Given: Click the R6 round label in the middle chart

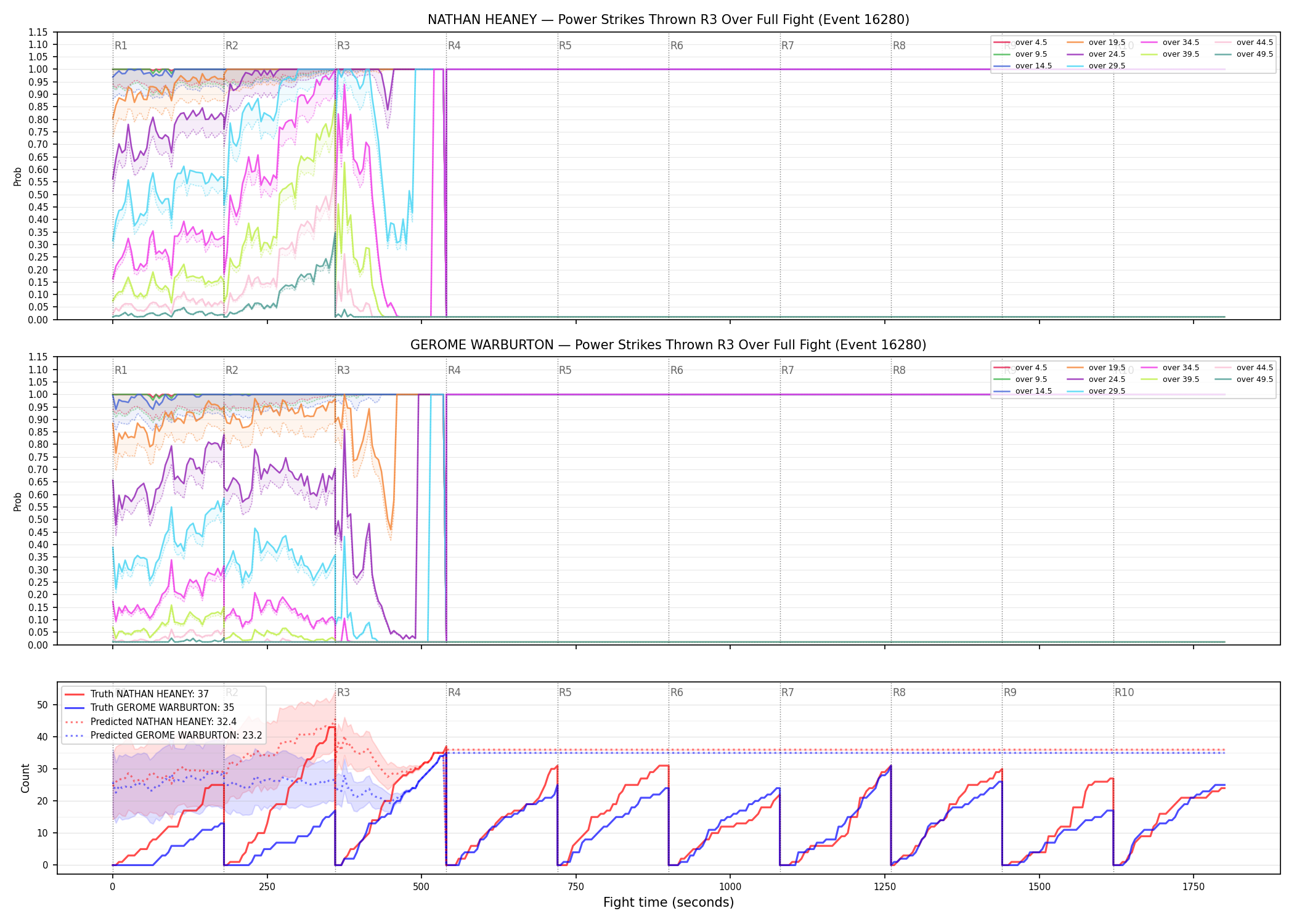Looking at the screenshot, I should click(x=677, y=370).
